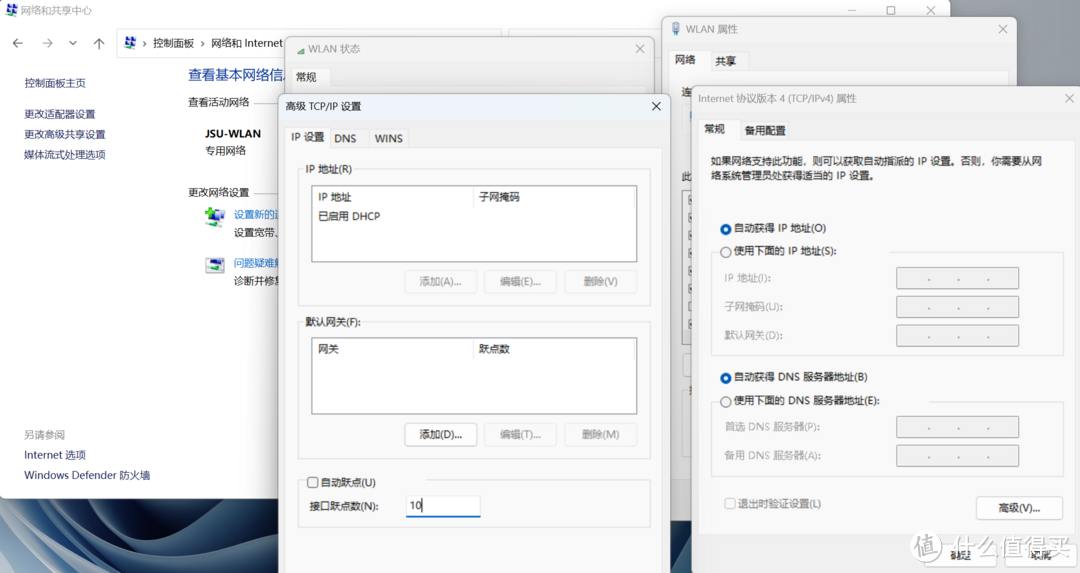Select 使用下面的 IP 地址(S) radio button
Image resolution: width=1080 pixels, height=573 pixels.
[725, 252]
